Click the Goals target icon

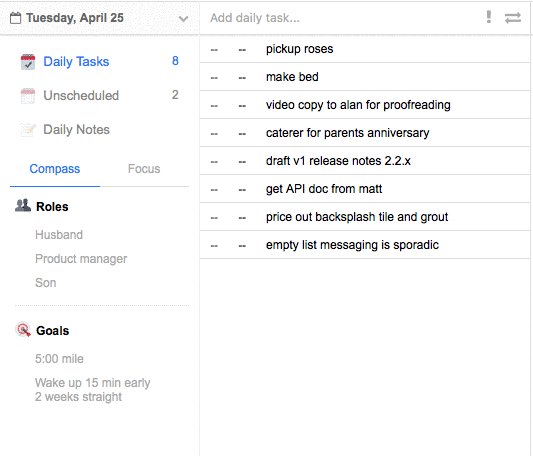[x=23, y=330]
